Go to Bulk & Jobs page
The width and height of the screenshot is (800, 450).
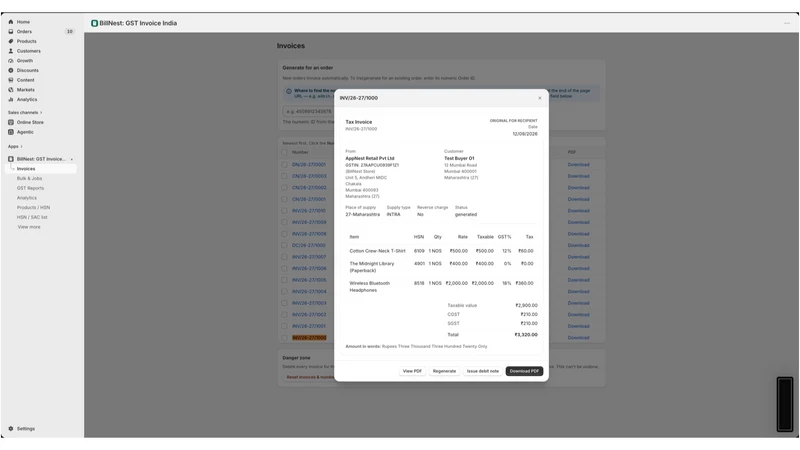(x=30, y=179)
